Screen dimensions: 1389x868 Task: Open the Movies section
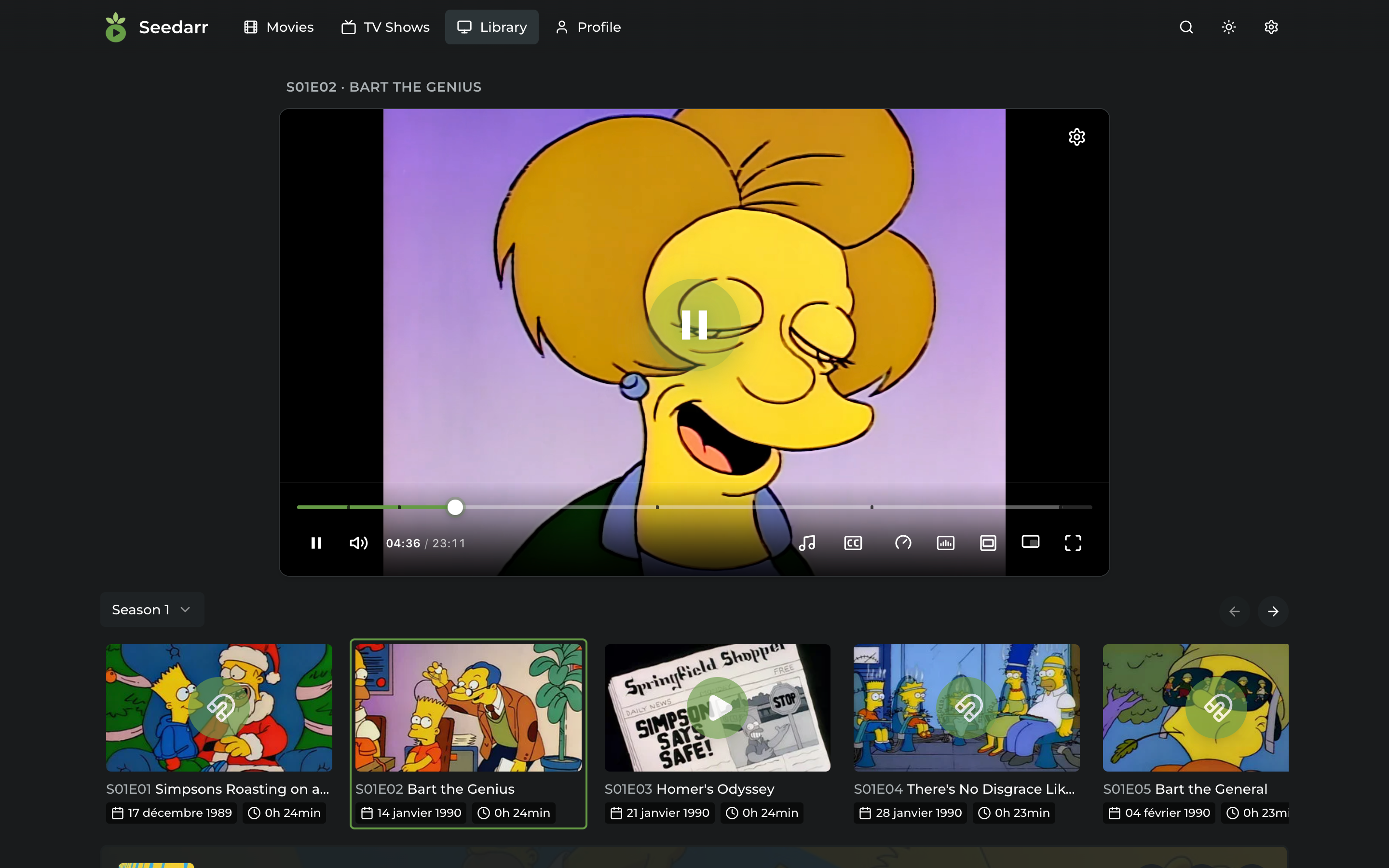click(279, 27)
